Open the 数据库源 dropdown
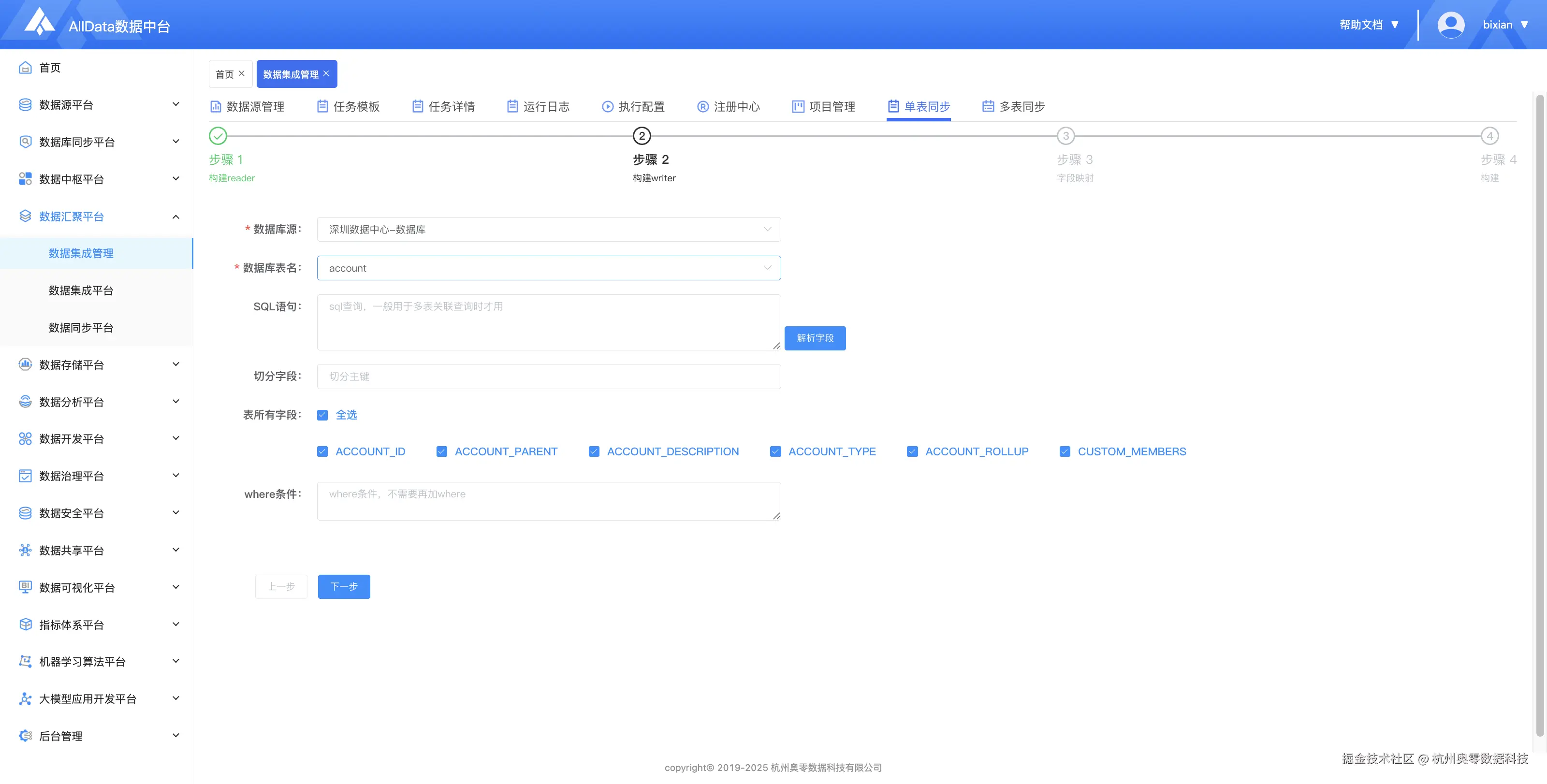Image resolution: width=1547 pixels, height=784 pixels. coord(548,229)
